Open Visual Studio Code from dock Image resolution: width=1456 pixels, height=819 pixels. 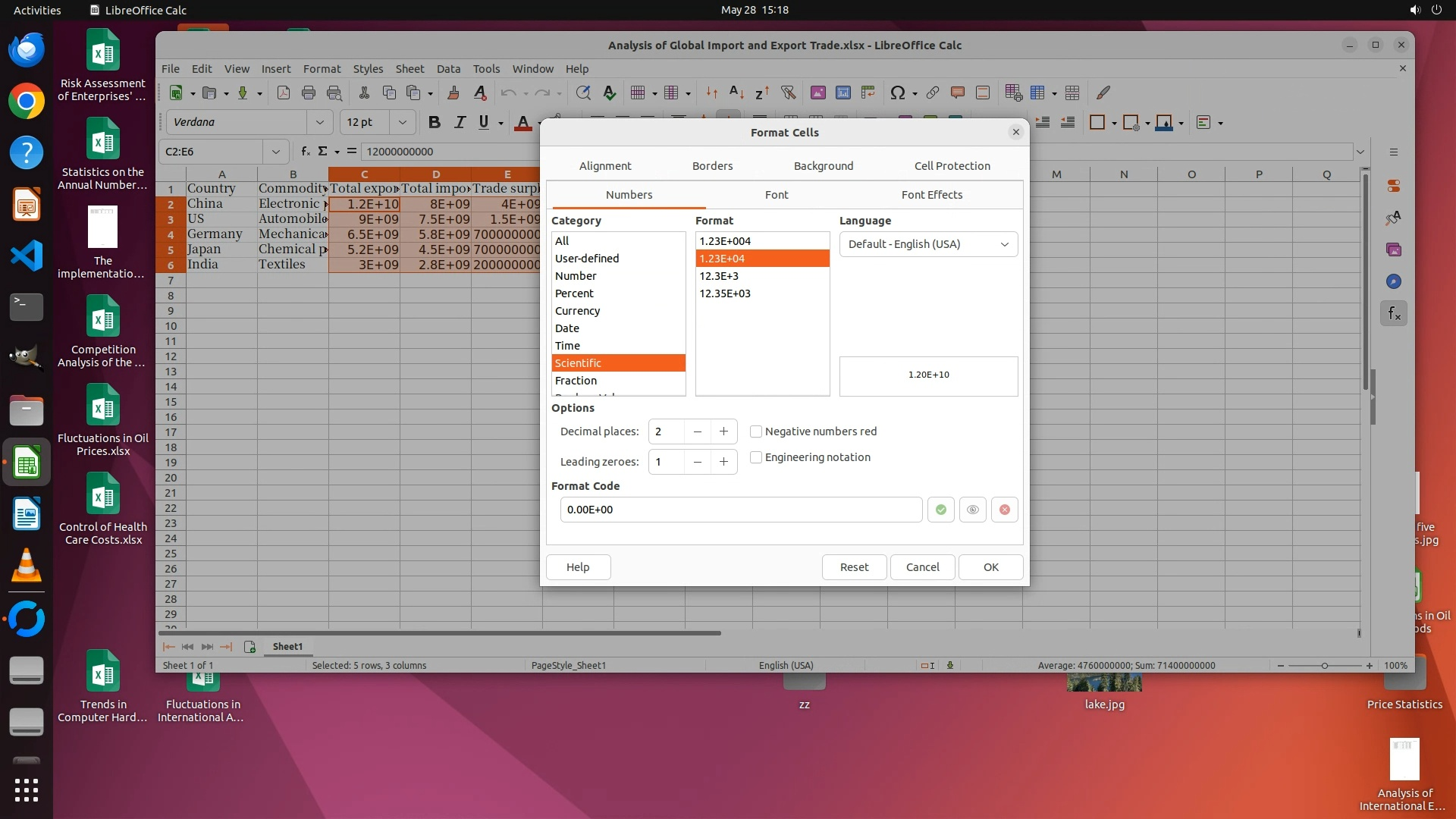27,256
